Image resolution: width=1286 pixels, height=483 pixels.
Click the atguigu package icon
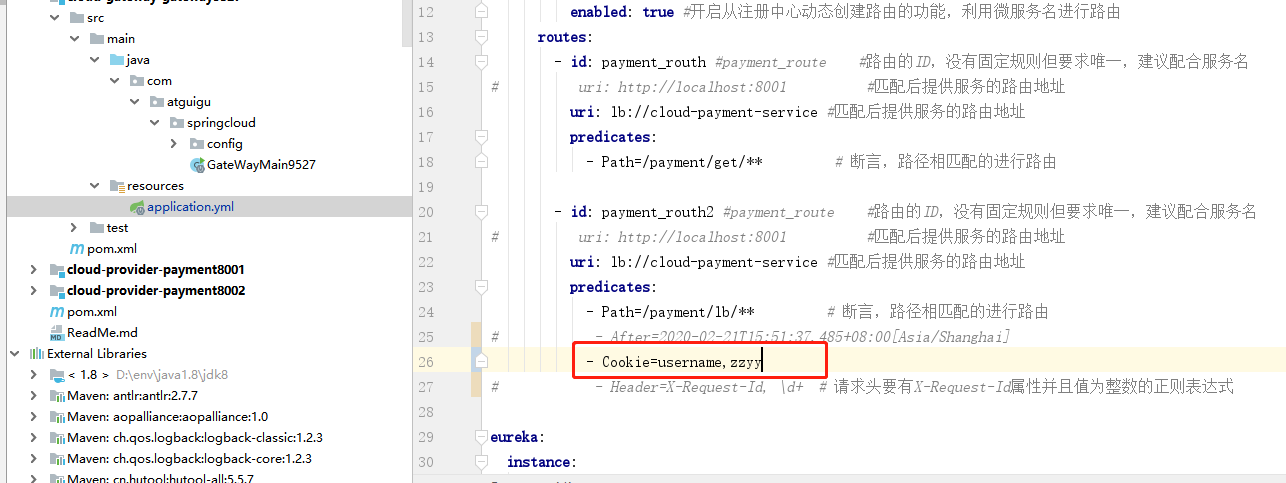pyautogui.click(x=157, y=102)
